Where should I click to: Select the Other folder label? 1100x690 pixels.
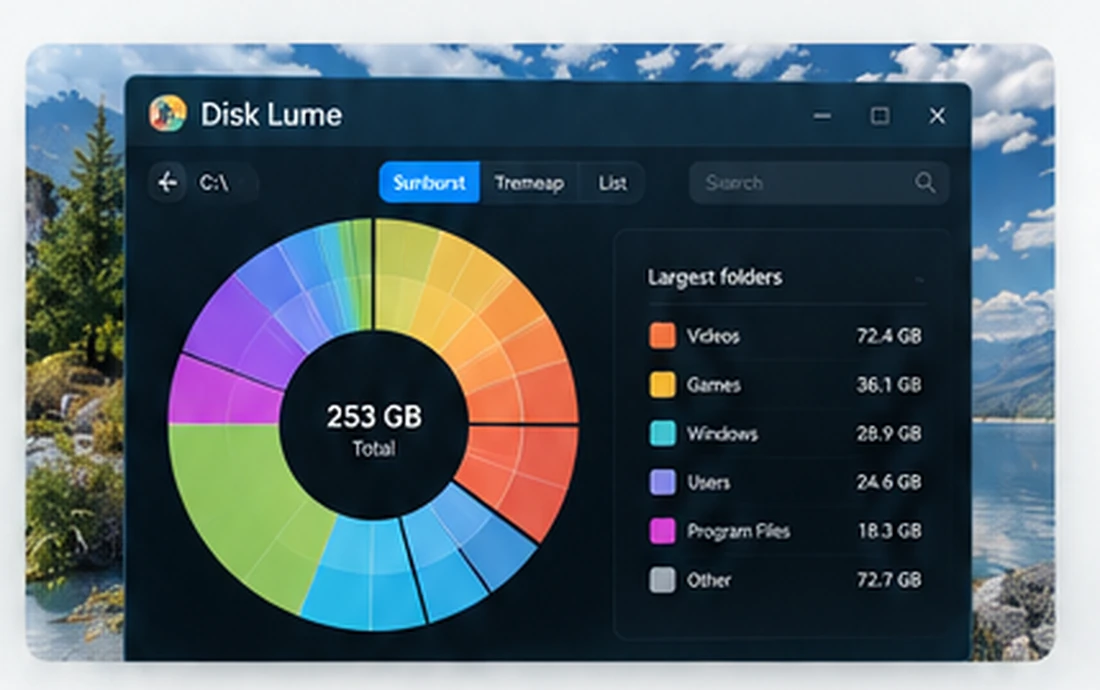coord(709,580)
